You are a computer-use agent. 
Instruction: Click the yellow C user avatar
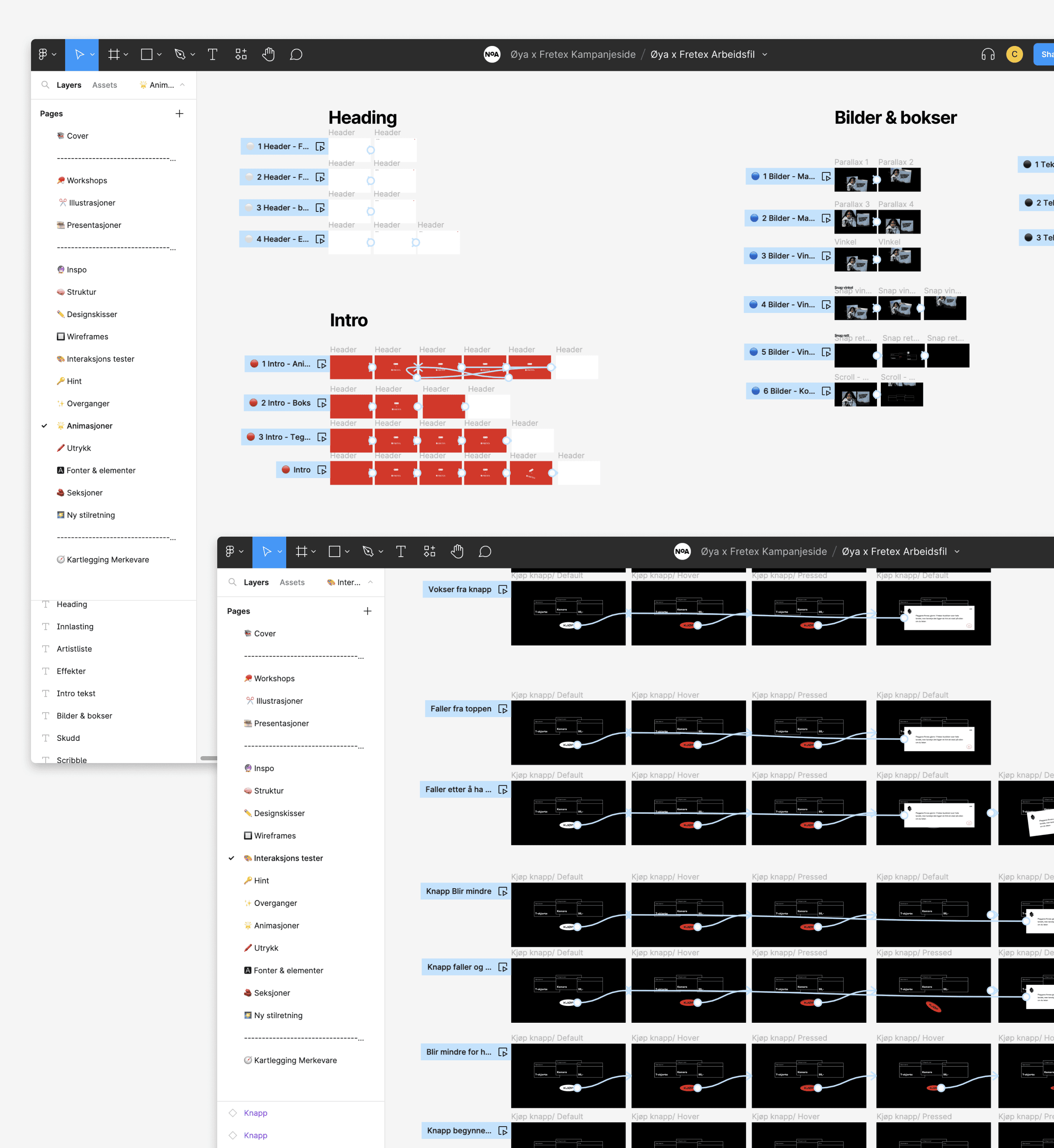[x=1014, y=55]
